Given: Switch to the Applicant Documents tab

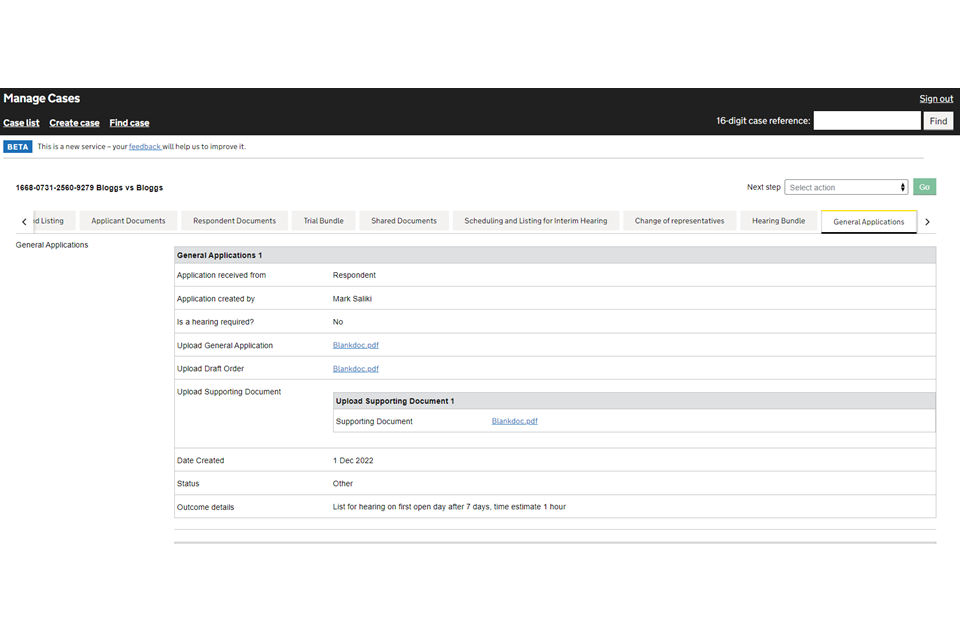Looking at the screenshot, I should (128, 221).
